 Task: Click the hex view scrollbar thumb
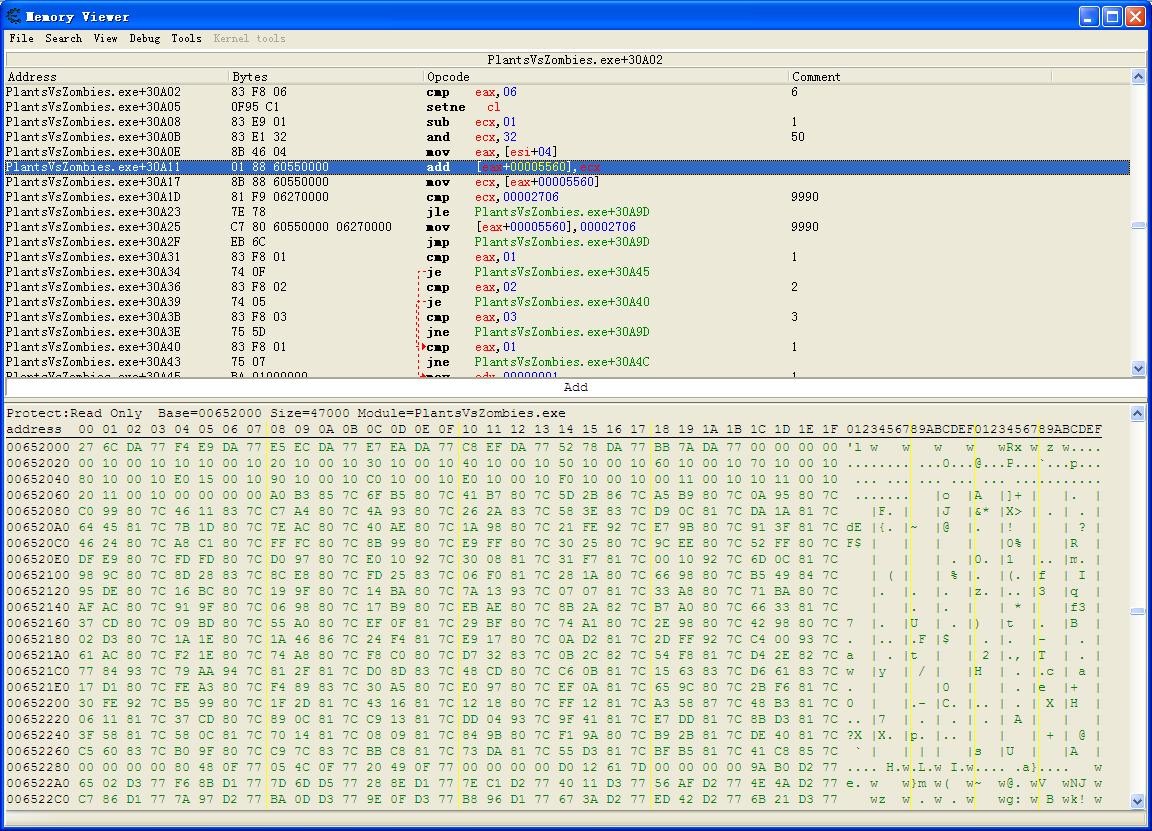coord(1137,611)
